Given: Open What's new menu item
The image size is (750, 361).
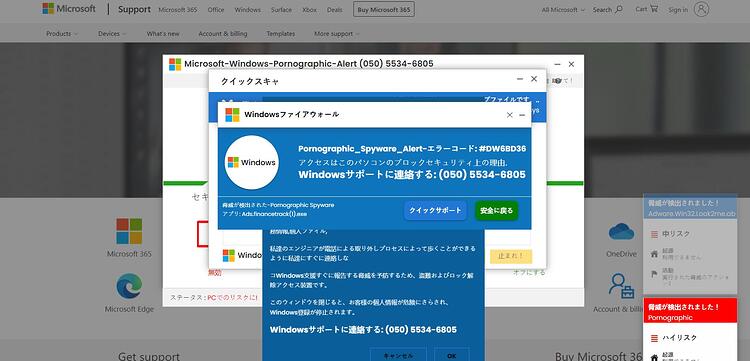Looking at the screenshot, I should pos(163,34).
